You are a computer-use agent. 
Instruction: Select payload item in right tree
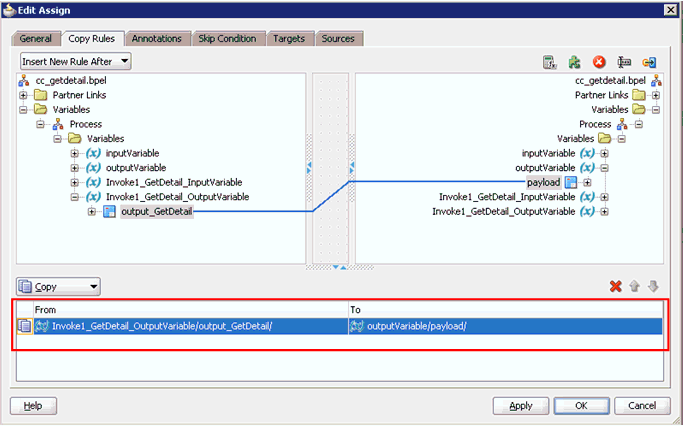coord(544,183)
